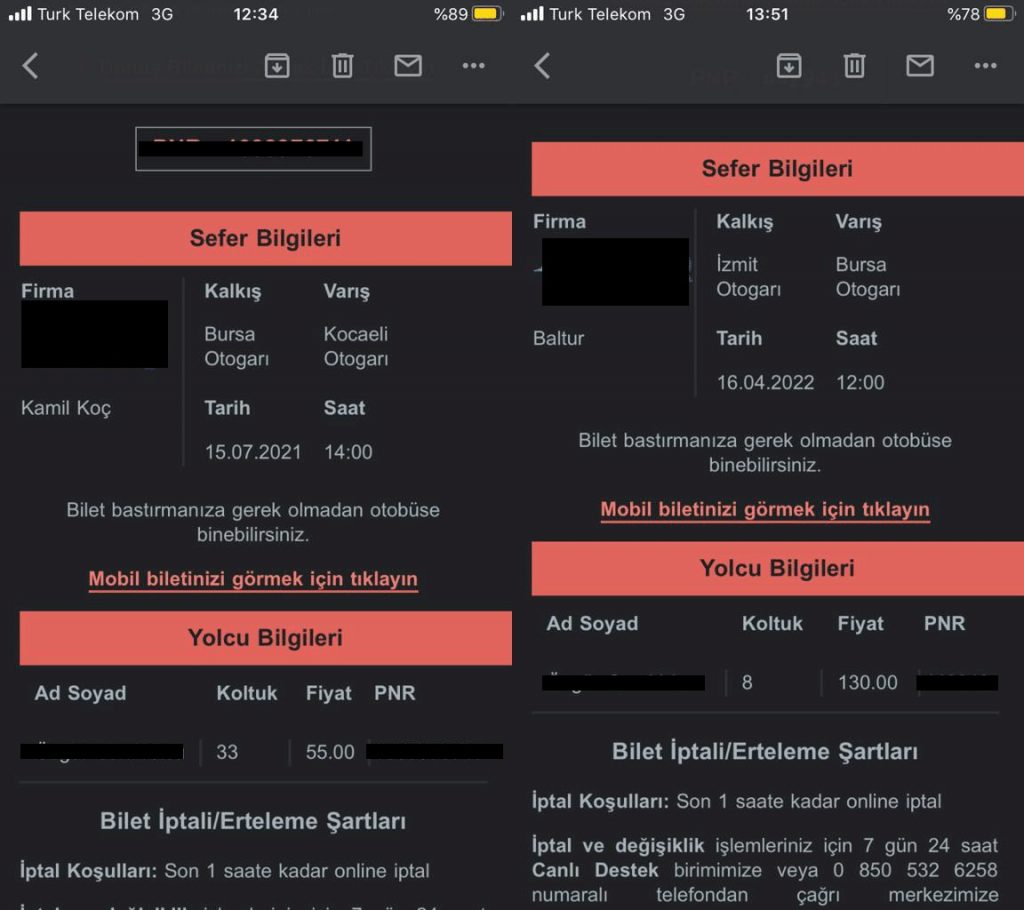Go back from the Kamil Koç ticket email

pyautogui.click(x=31, y=66)
